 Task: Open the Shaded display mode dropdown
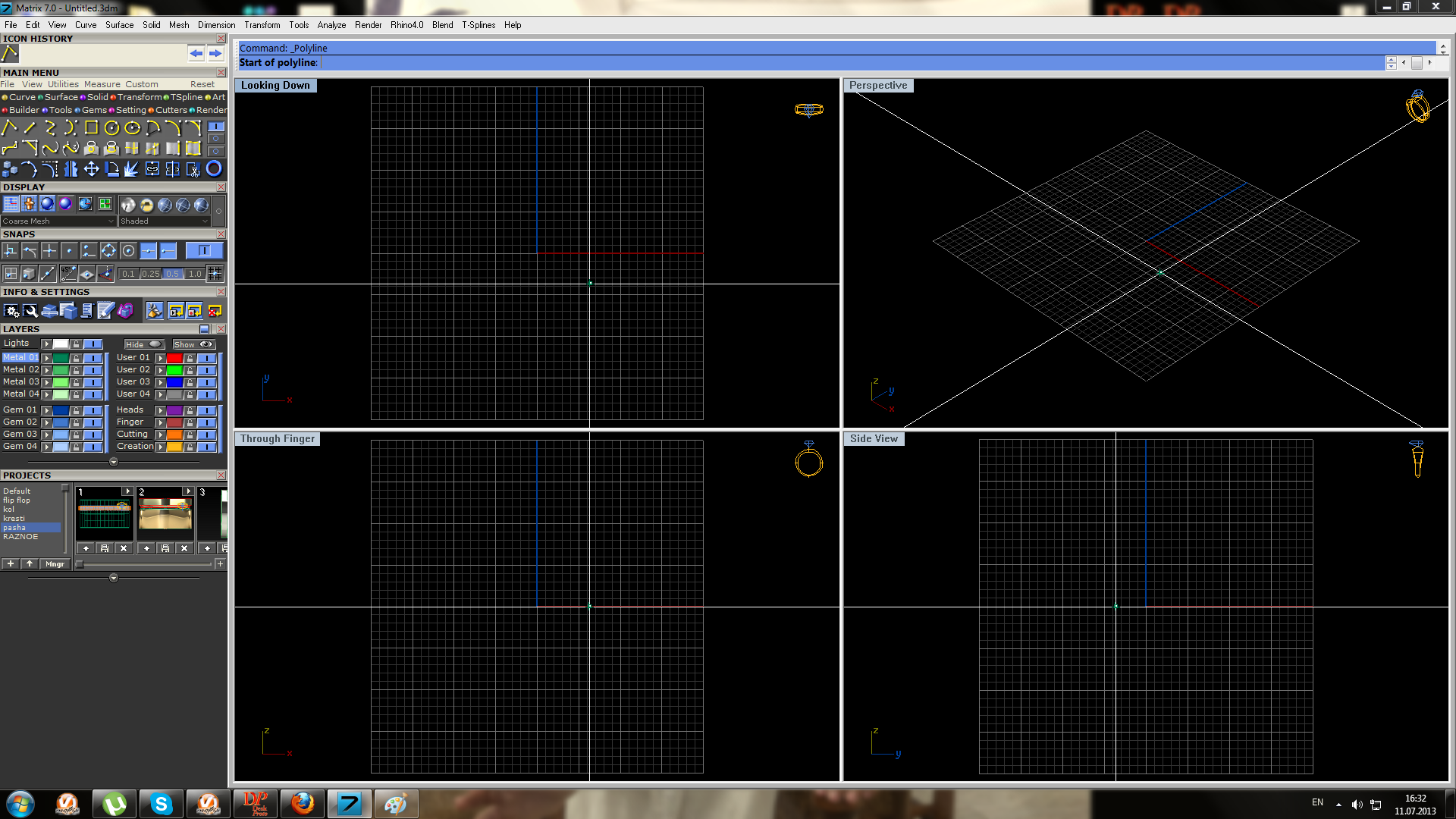tap(164, 221)
